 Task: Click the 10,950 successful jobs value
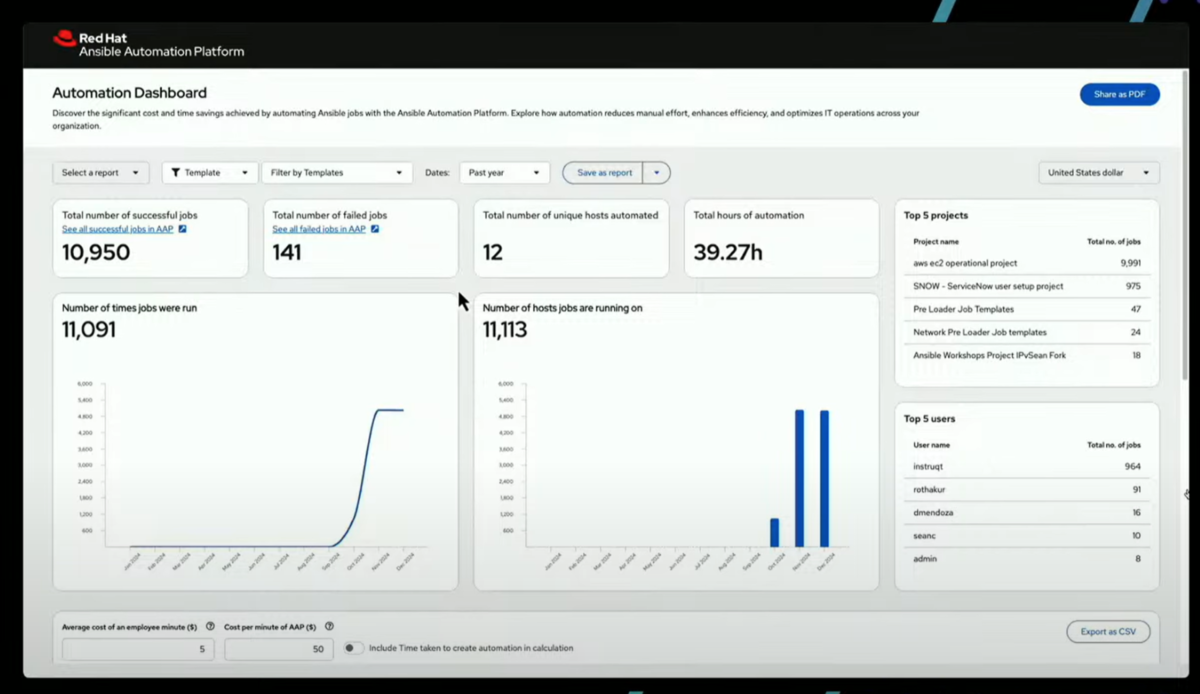click(x=96, y=253)
